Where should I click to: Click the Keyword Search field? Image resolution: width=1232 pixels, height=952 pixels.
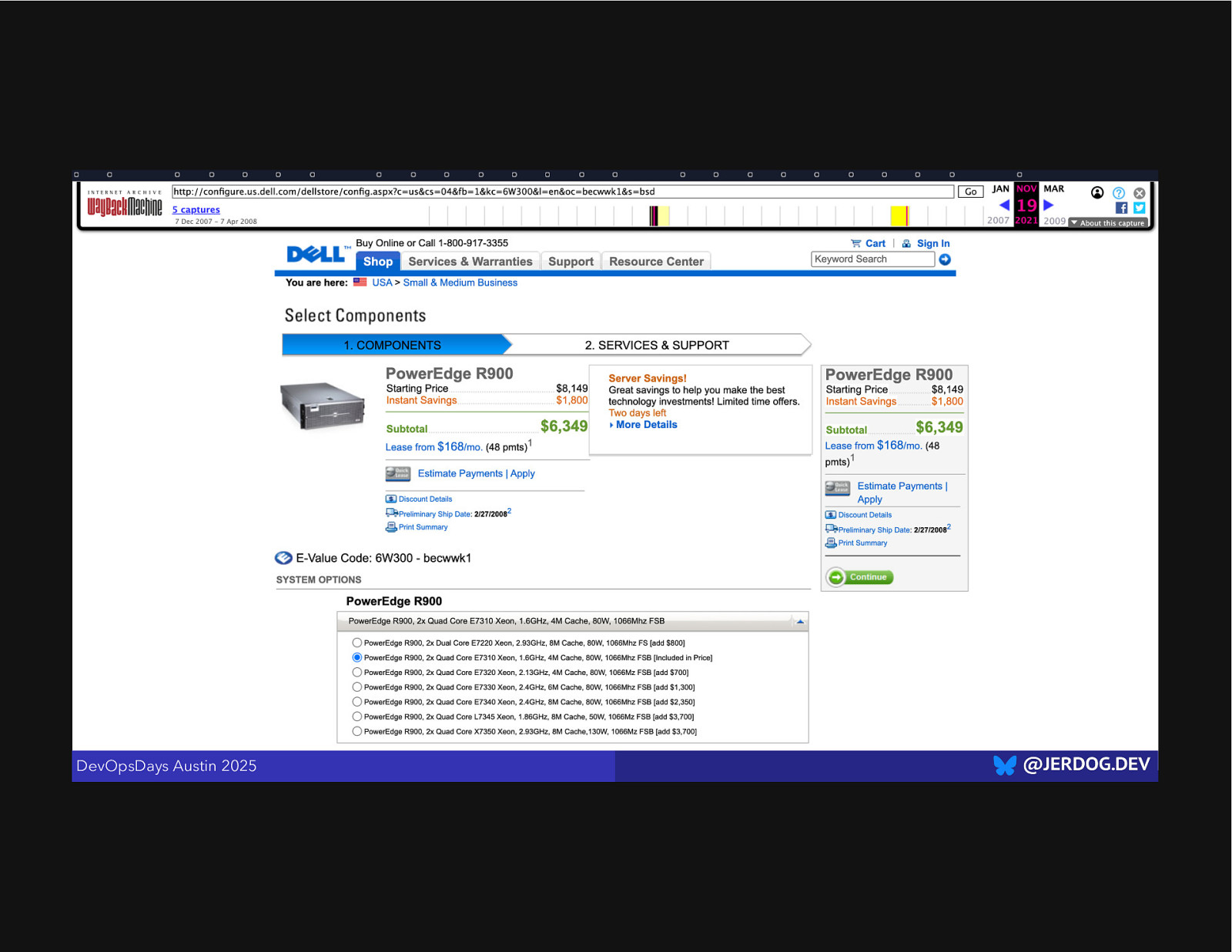[x=872, y=259]
